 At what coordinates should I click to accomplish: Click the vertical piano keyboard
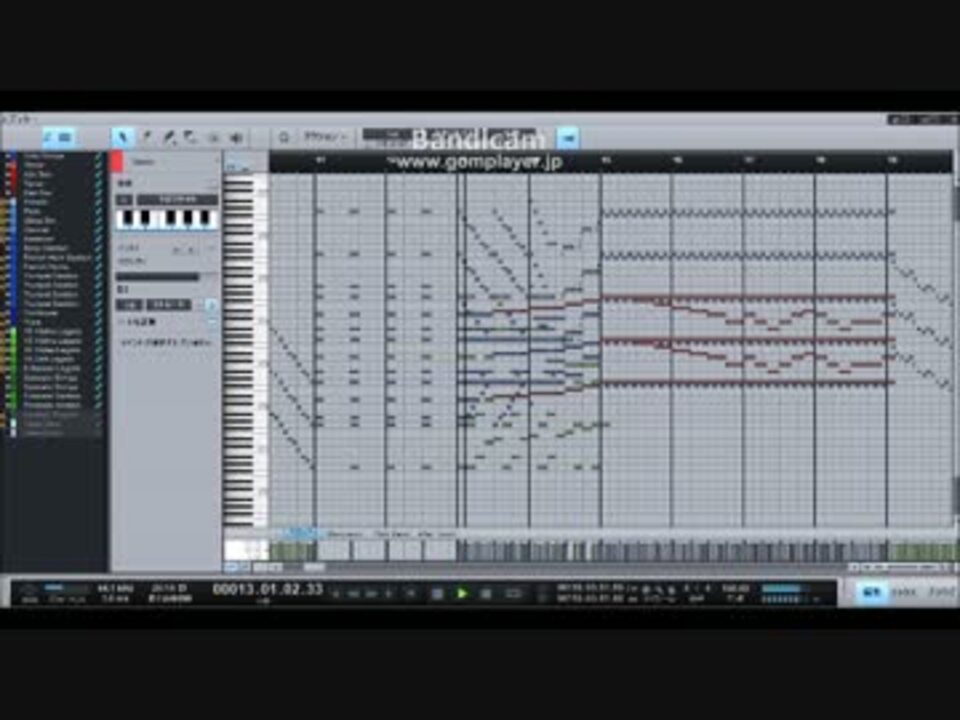pyautogui.click(x=245, y=349)
